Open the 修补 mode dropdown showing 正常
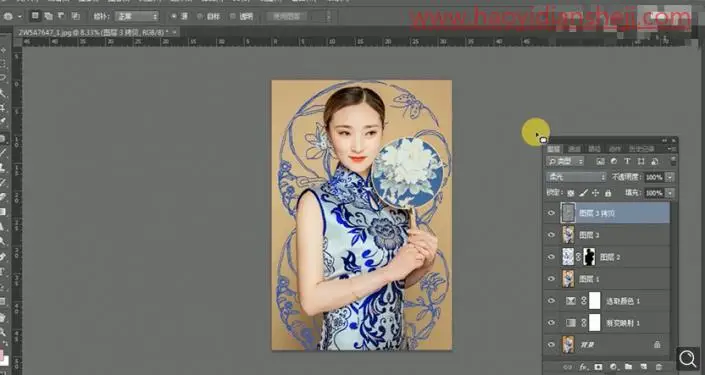The image size is (705, 375). (137, 17)
